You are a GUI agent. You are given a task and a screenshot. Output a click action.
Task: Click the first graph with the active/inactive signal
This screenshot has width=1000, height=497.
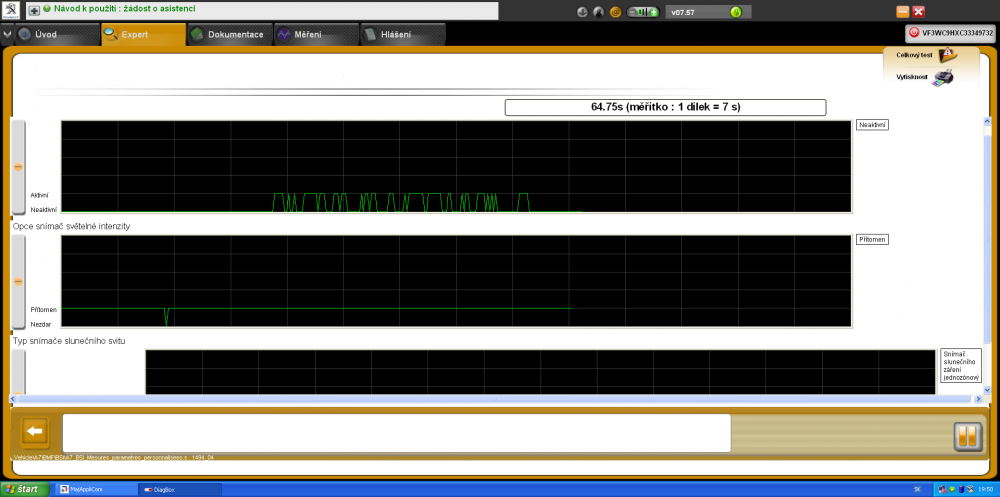456,167
